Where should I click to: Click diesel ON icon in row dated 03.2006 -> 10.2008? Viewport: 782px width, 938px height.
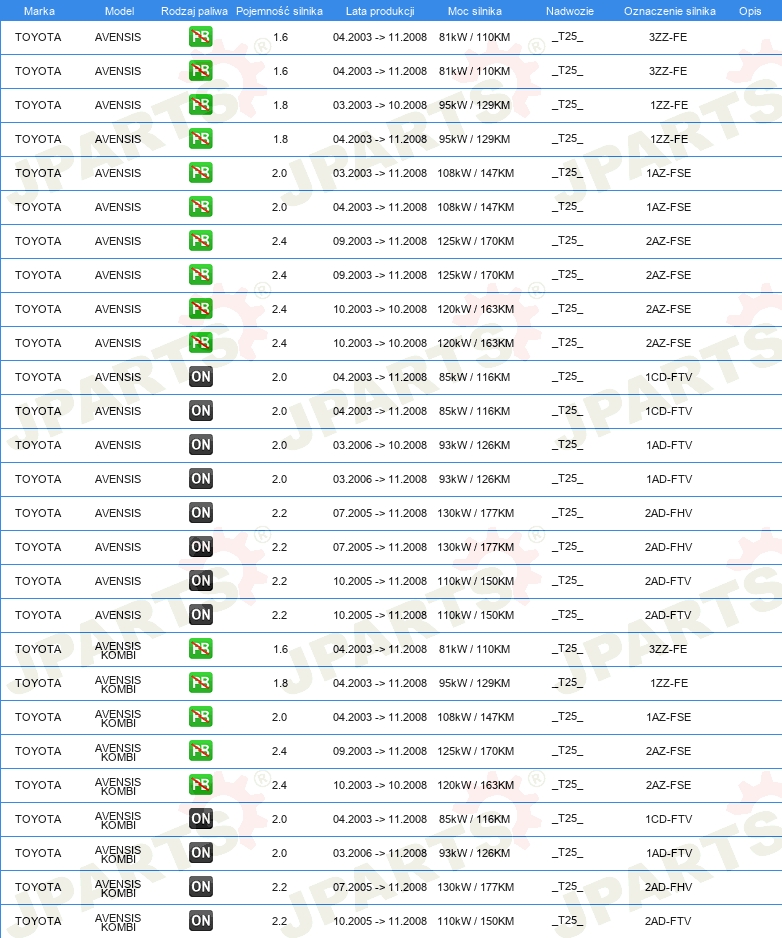tap(200, 444)
